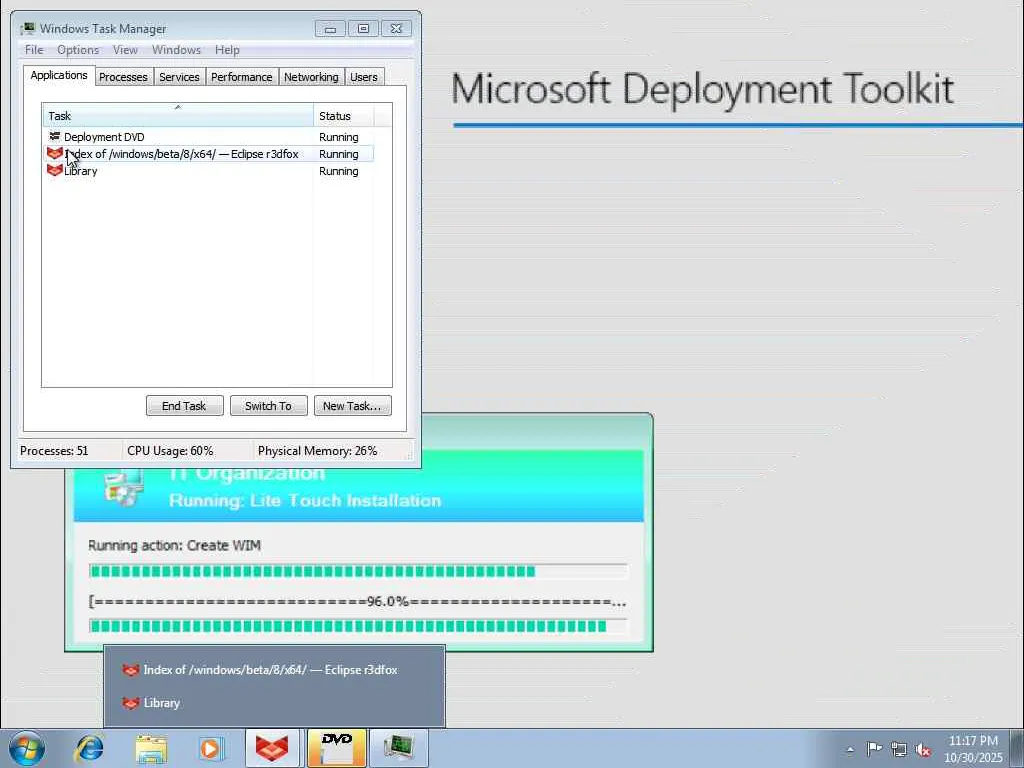This screenshot has width=1024, height=768.
Task: Click the Switch To button
Action: [268, 406]
